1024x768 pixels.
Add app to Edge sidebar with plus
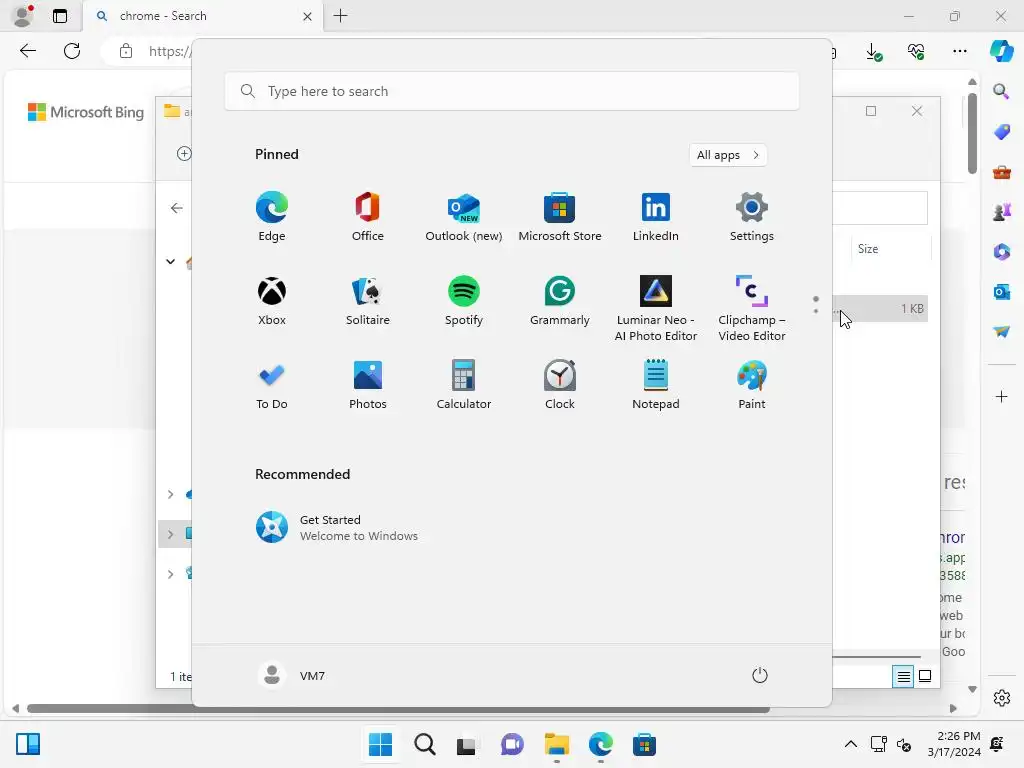[1001, 396]
